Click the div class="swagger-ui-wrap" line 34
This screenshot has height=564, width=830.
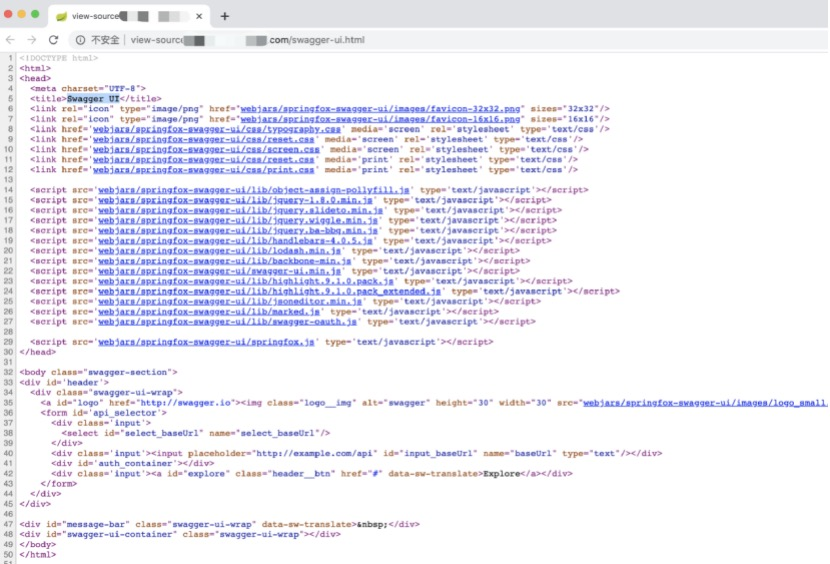point(106,392)
